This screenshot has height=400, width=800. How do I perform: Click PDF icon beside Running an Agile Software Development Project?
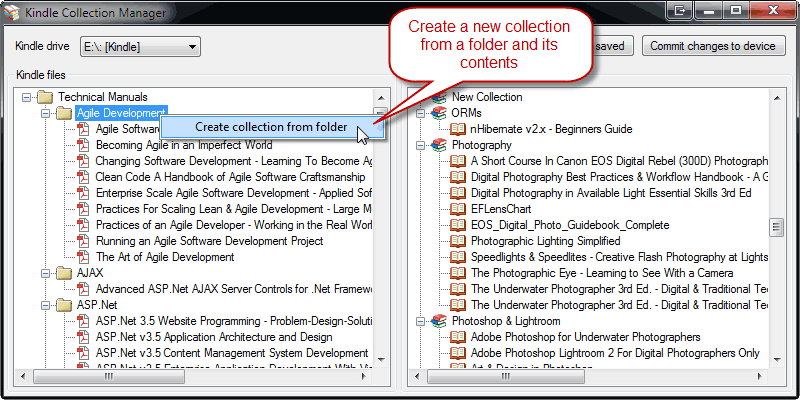(83, 241)
